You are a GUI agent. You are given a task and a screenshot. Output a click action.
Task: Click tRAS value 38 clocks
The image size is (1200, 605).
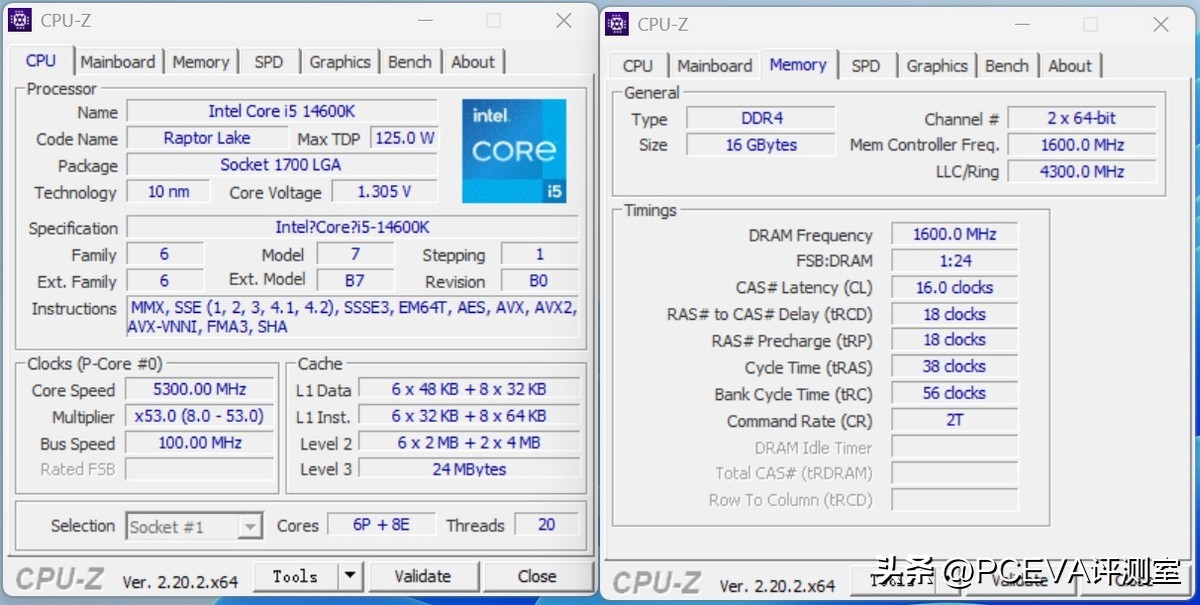coord(954,366)
